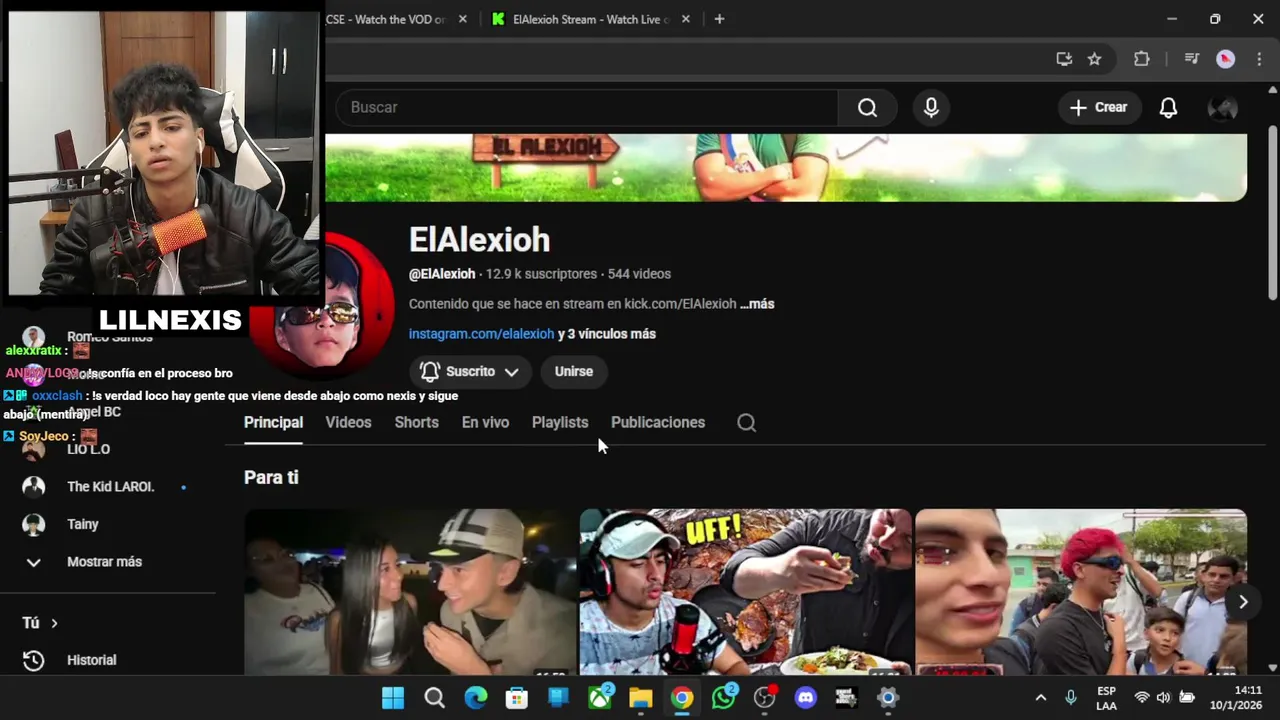
Task: Open The Kid LAROI. subscription
Action: 108,487
